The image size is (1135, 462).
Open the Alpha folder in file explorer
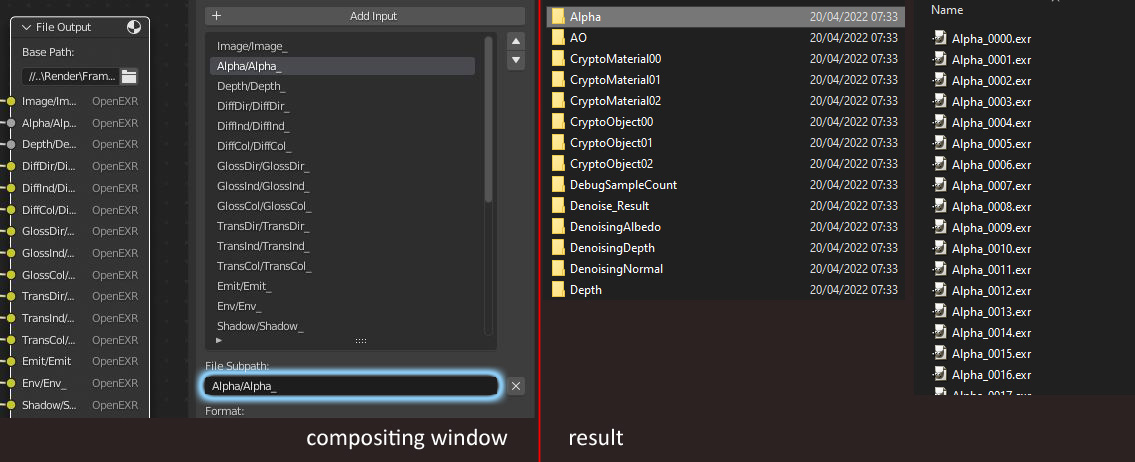click(725, 16)
